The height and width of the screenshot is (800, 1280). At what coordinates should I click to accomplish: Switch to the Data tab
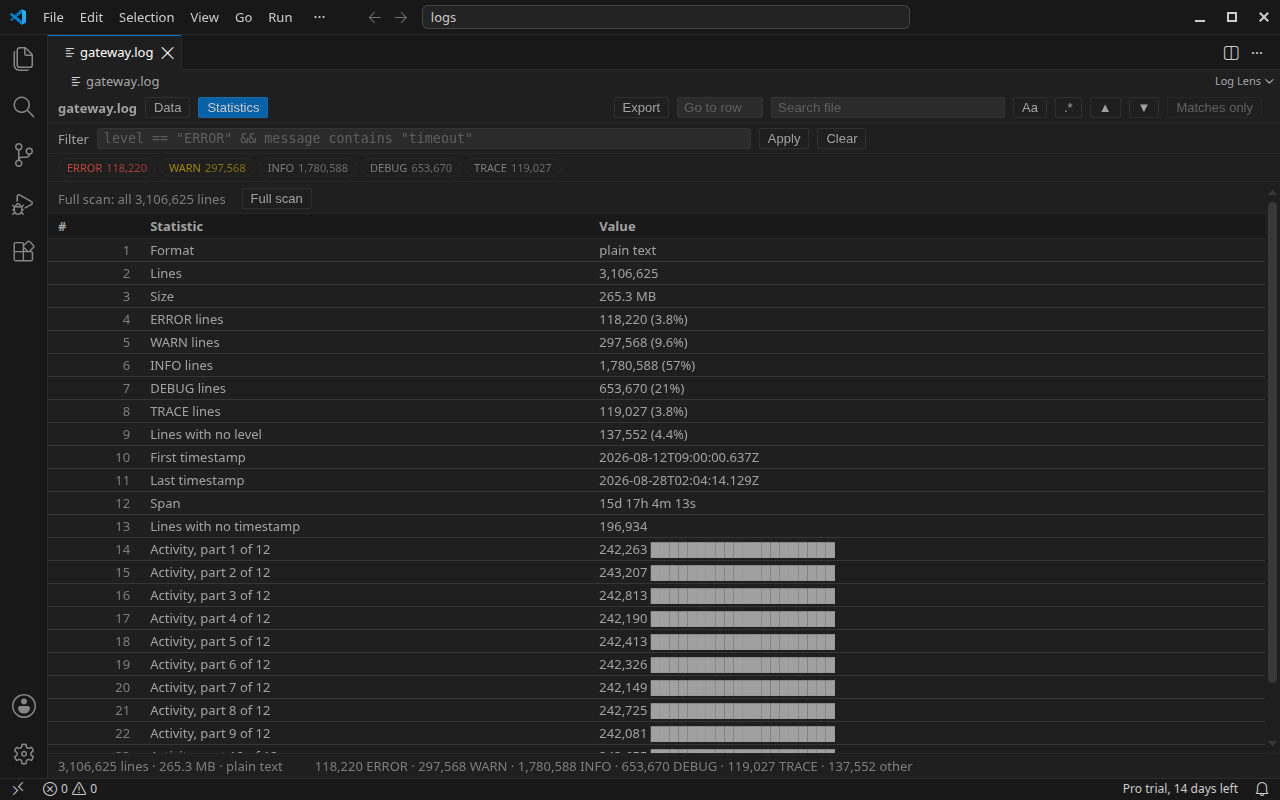[168, 108]
